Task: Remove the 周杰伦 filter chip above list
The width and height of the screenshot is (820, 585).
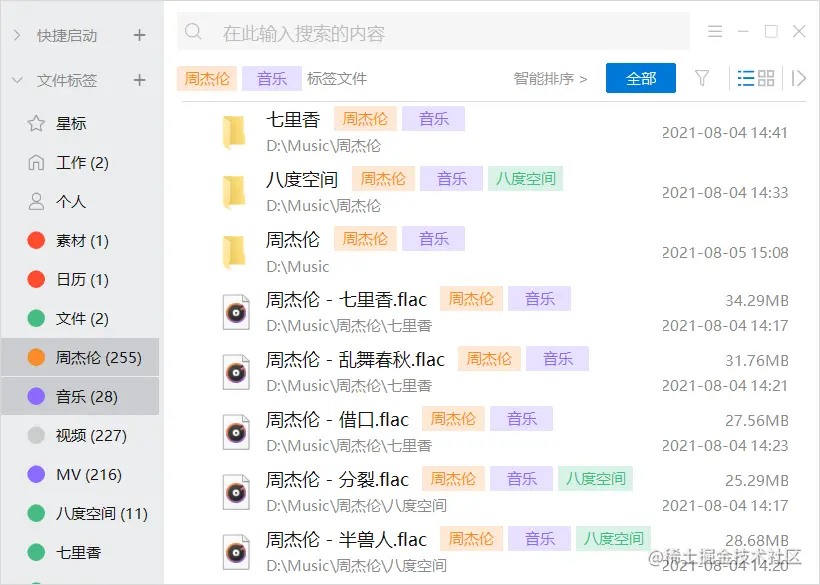Action: point(207,78)
